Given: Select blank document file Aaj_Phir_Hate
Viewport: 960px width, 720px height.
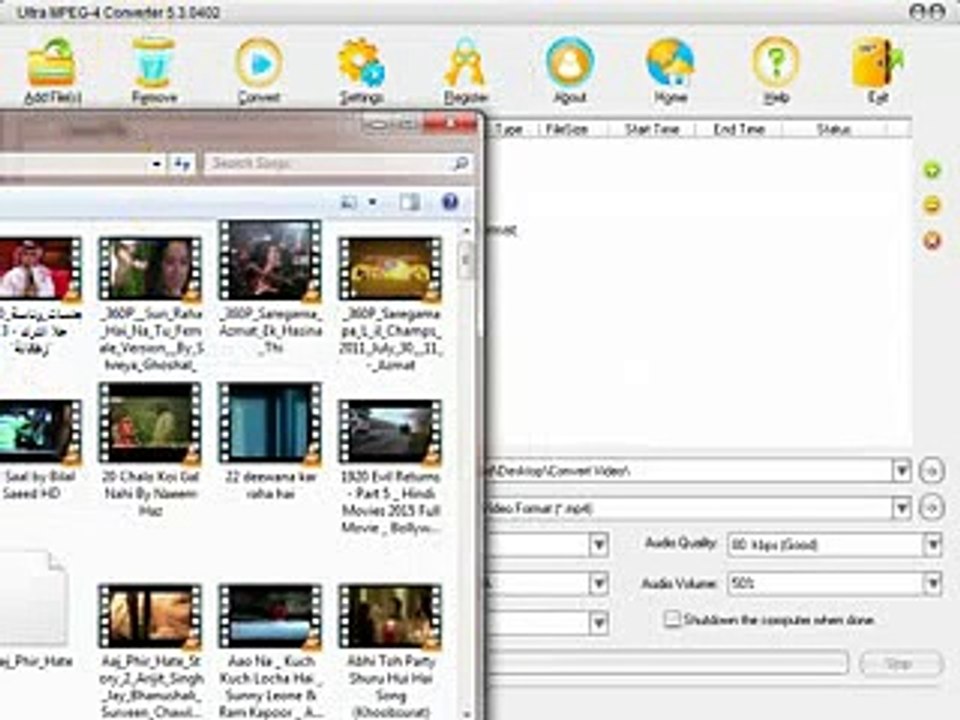Looking at the screenshot, I should 34,598.
